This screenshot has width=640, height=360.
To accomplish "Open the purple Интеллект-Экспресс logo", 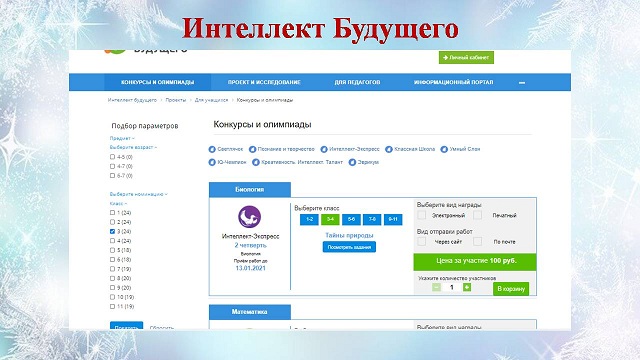I will [250, 217].
